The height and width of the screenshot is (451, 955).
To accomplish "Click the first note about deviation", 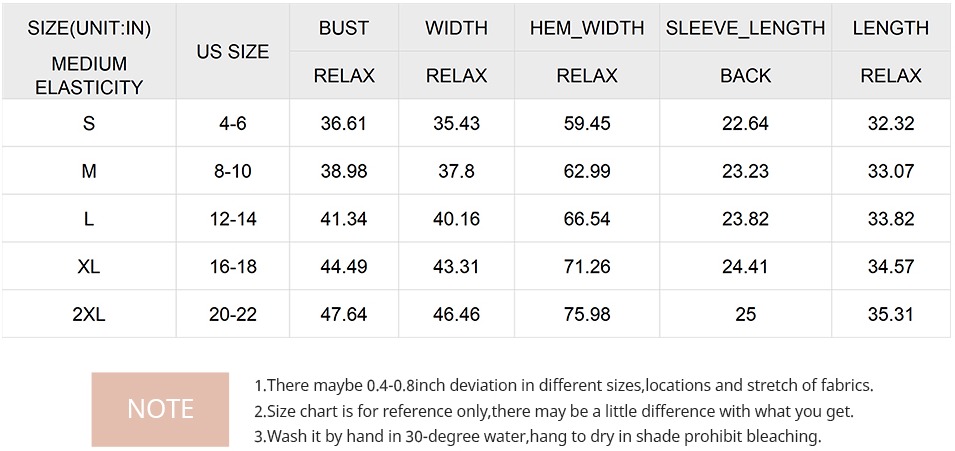I will tap(564, 386).
